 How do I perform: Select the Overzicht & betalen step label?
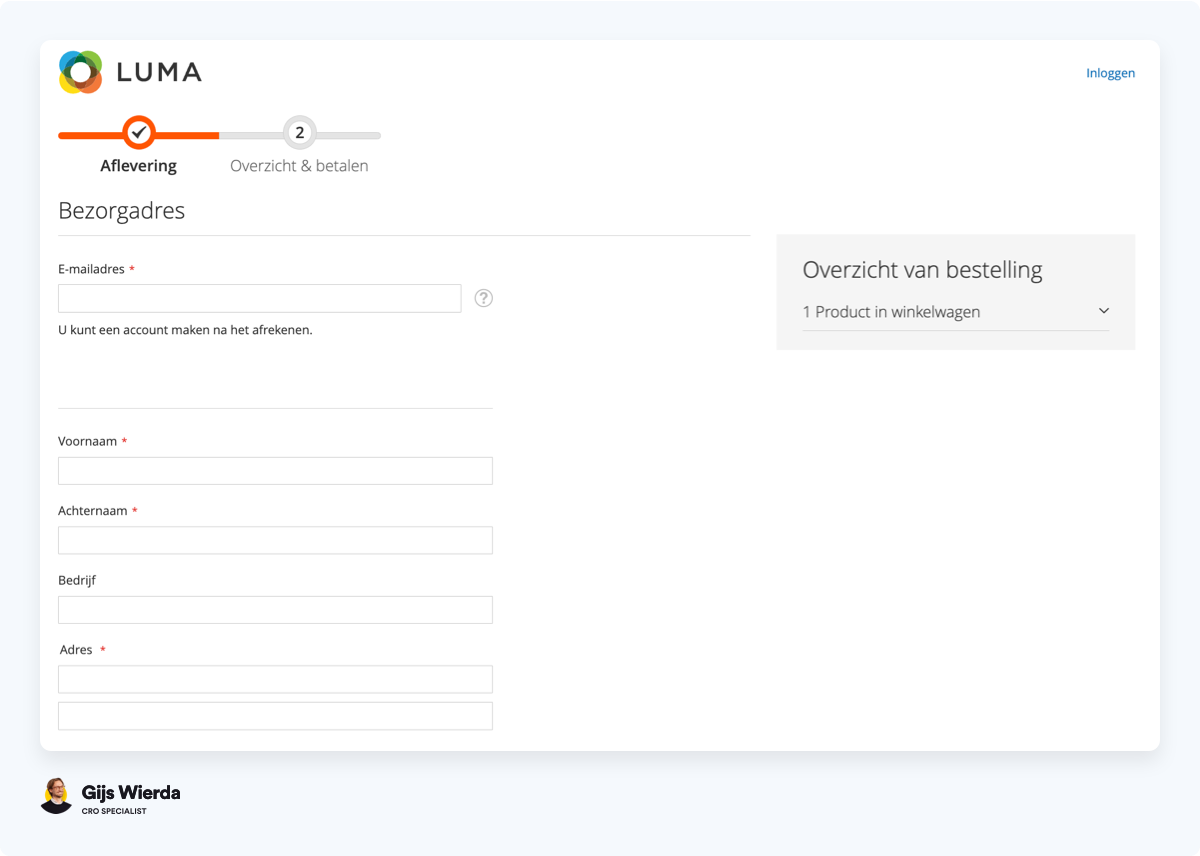click(x=299, y=166)
